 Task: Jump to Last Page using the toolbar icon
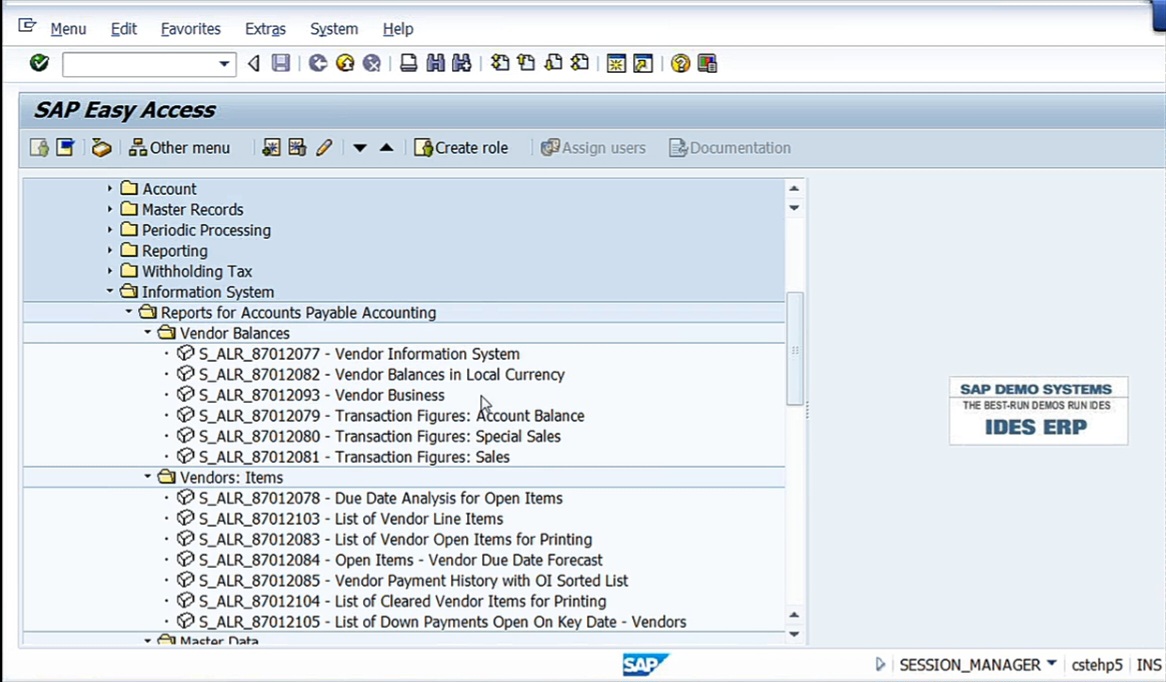point(580,63)
